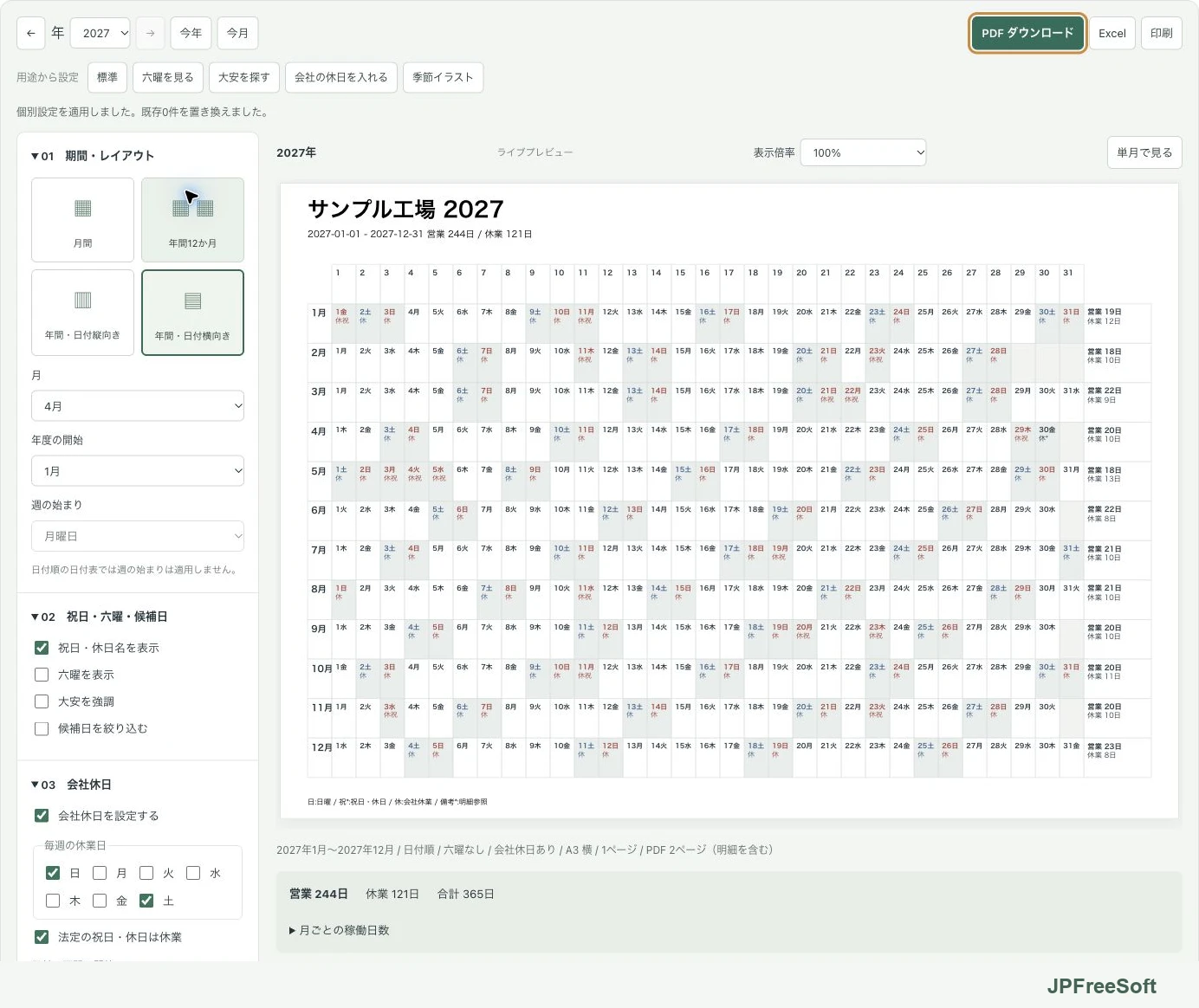Screen dimensions: 1199x1008
Task: Check 月 weekly holiday checkbox
Action: pyautogui.click(x=100, y=873)
